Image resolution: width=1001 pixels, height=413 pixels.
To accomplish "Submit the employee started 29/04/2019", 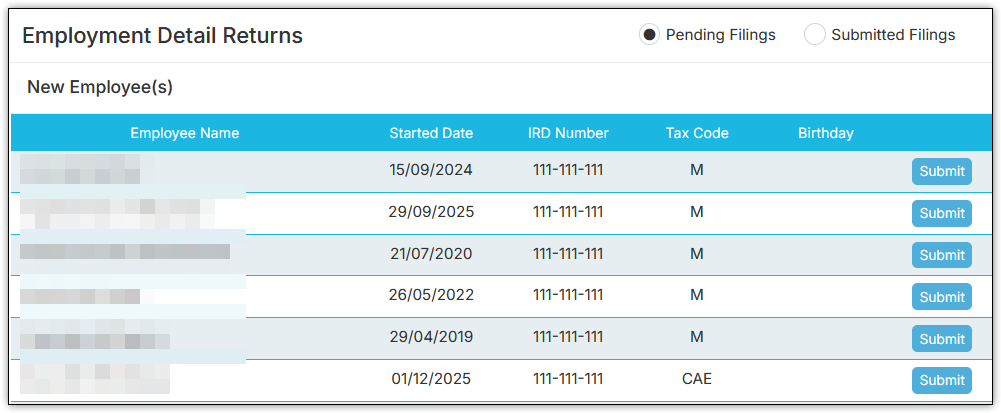I will (x=941, y=339).
